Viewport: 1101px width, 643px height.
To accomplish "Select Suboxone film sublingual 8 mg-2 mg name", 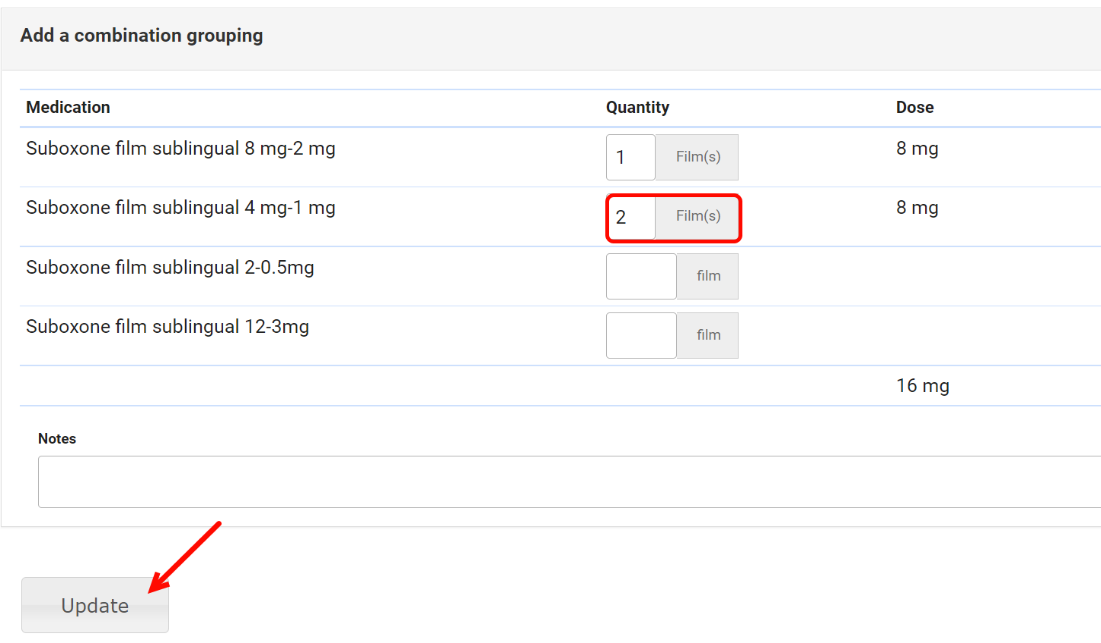I will pos(180,149).
